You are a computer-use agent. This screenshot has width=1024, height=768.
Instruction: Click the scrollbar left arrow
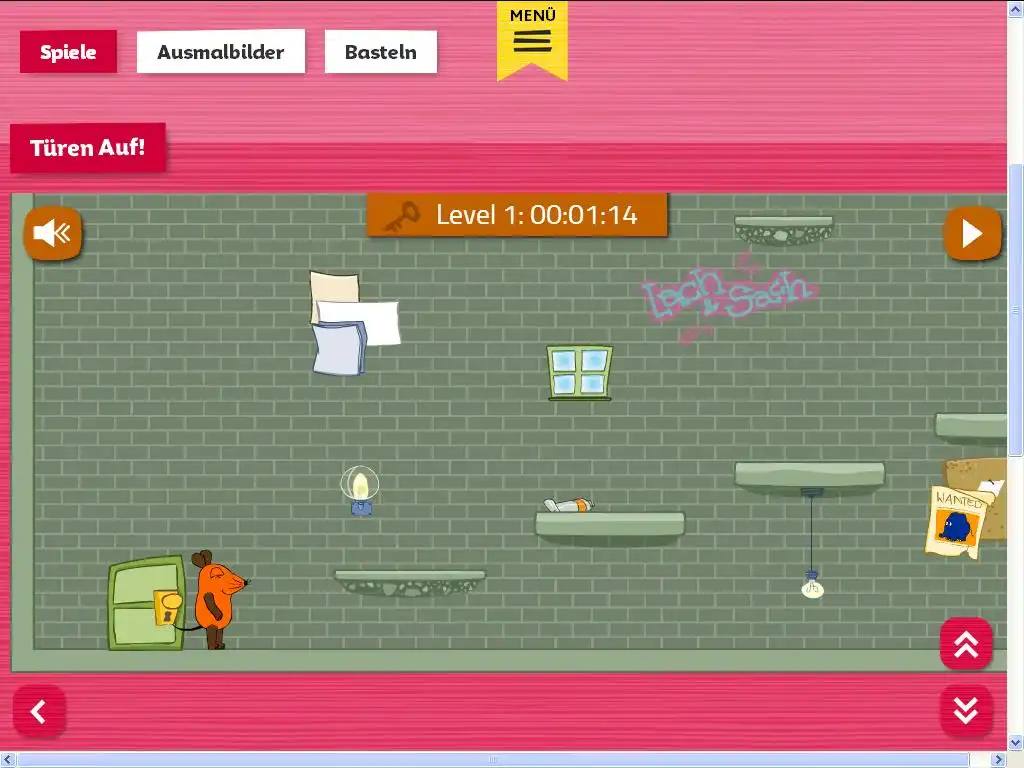7,760
